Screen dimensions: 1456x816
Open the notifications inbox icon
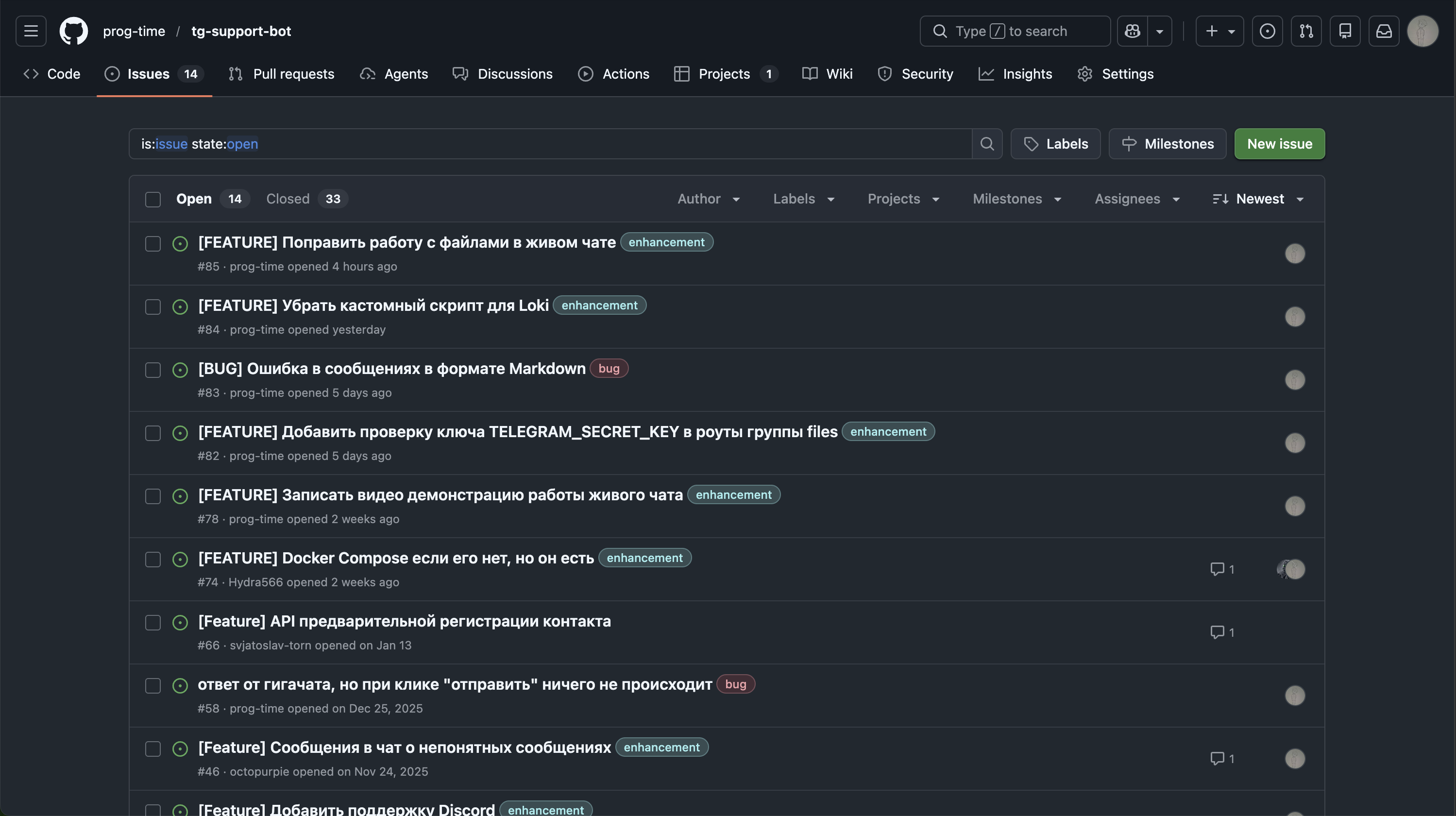pyautogui.click(x=1383, y=31)
